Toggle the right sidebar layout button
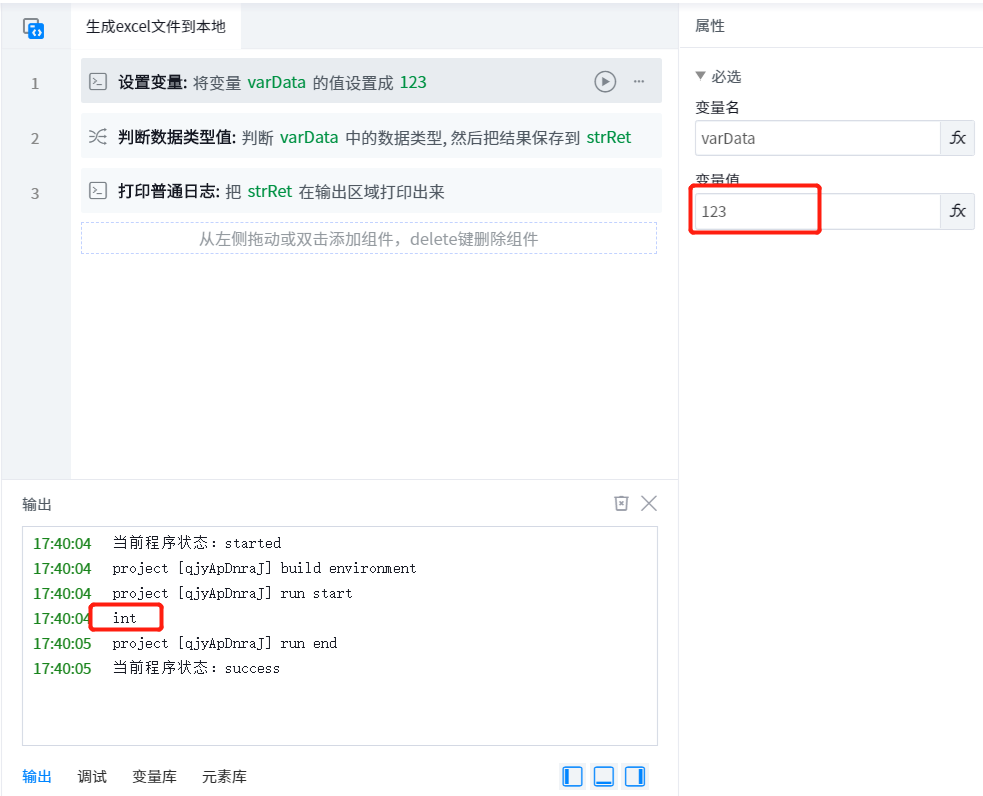Screen dimensions: 983x796 (634, 776)
